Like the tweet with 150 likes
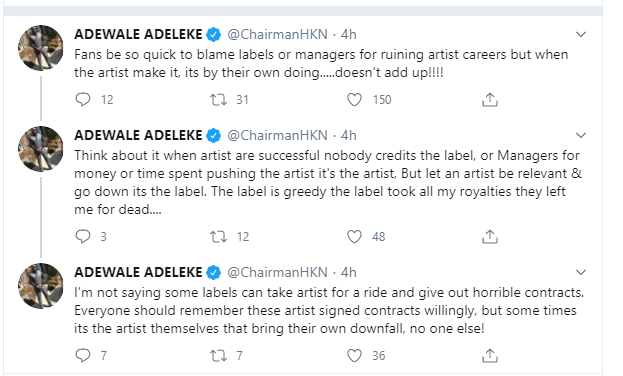This screenshot has width=623, height=376. pyautogui.click(x=354, y=99)
